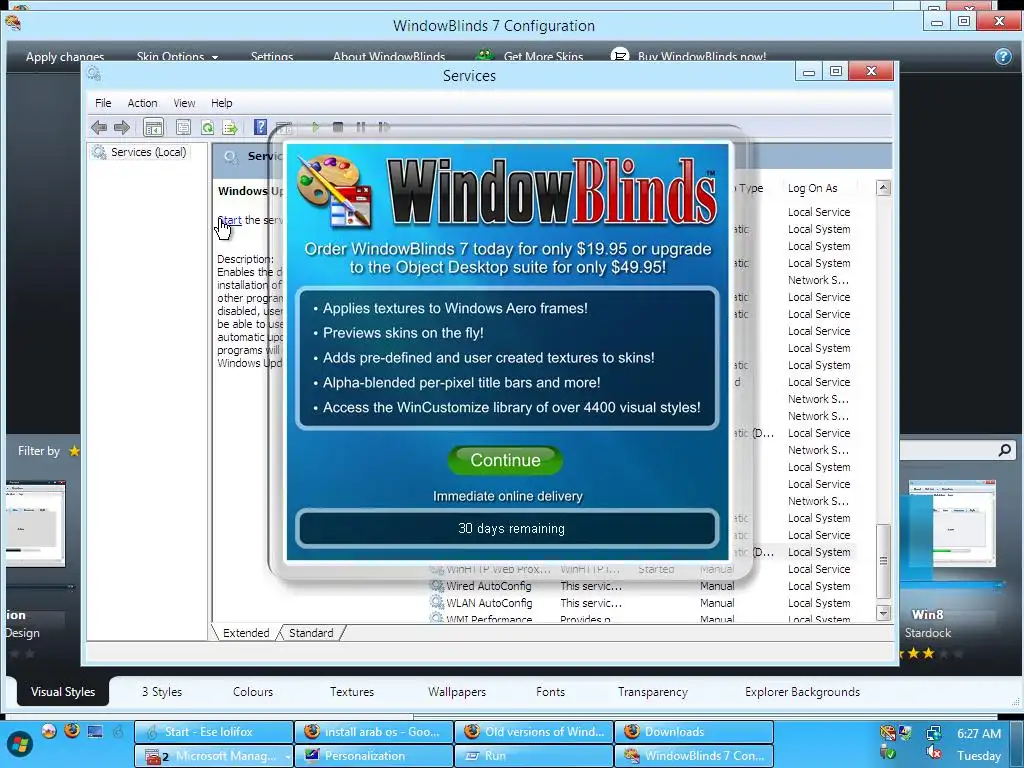Click the Windows Start orb

20,744
